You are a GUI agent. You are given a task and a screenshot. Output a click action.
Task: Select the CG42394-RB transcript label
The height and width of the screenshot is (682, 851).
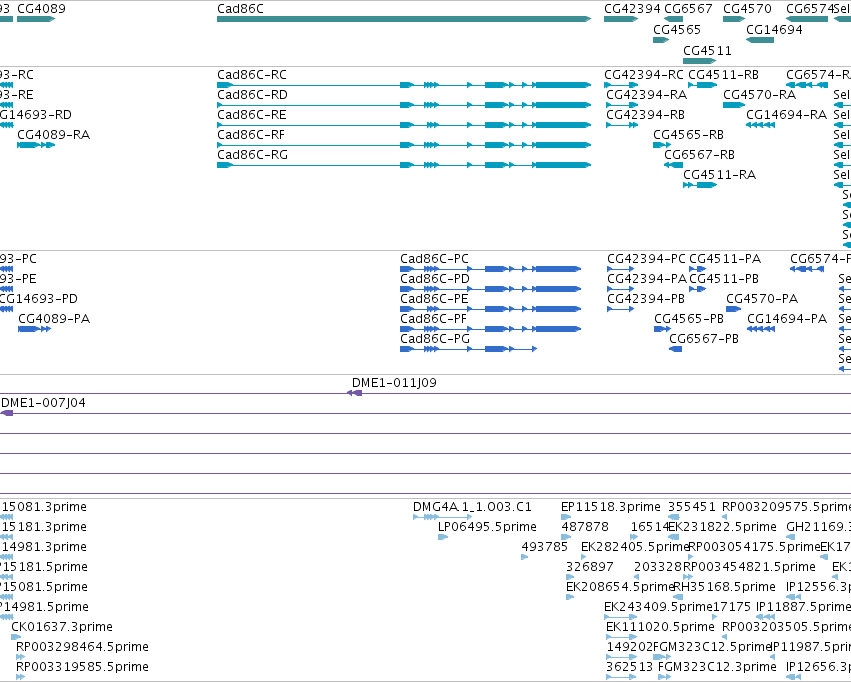pos(645,115)
